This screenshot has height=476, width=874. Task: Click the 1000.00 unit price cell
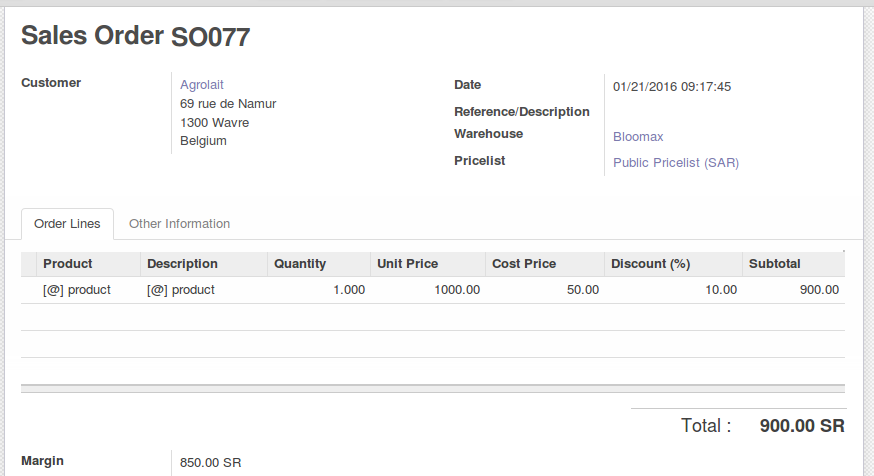[x=428, y=290]
